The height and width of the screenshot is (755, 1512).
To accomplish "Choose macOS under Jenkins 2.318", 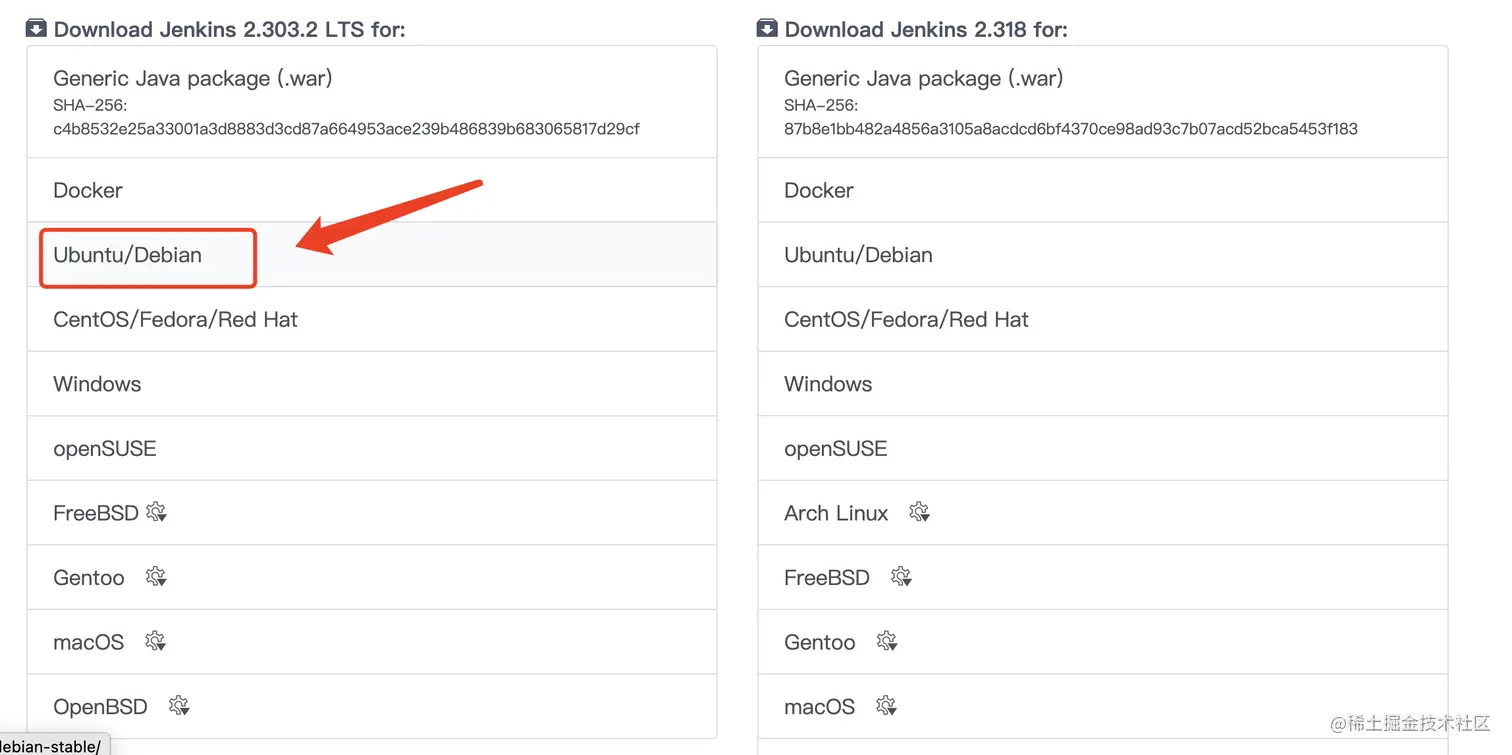I will pos(1103,706).
